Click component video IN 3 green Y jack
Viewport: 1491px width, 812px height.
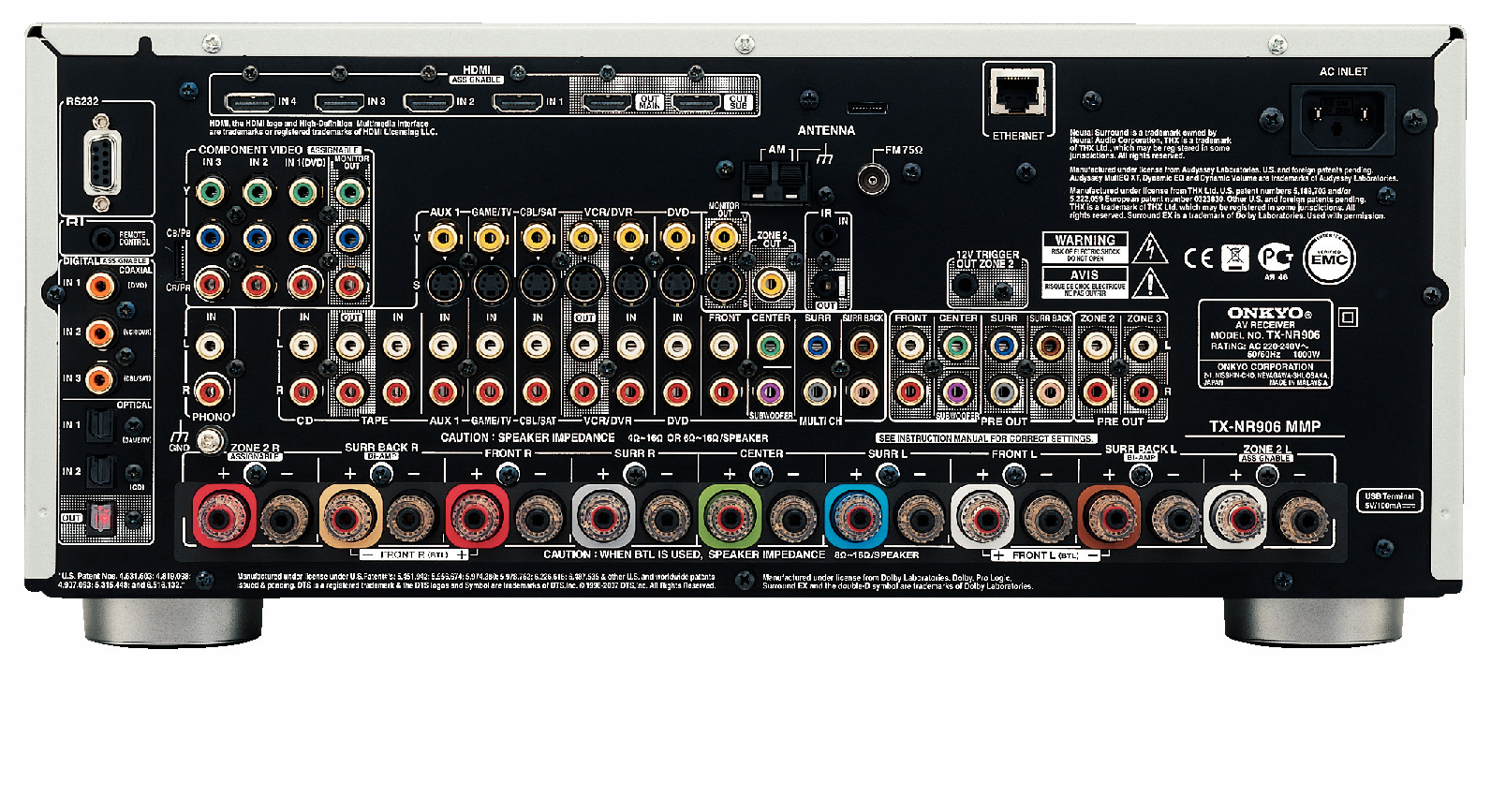click(210, 193)
